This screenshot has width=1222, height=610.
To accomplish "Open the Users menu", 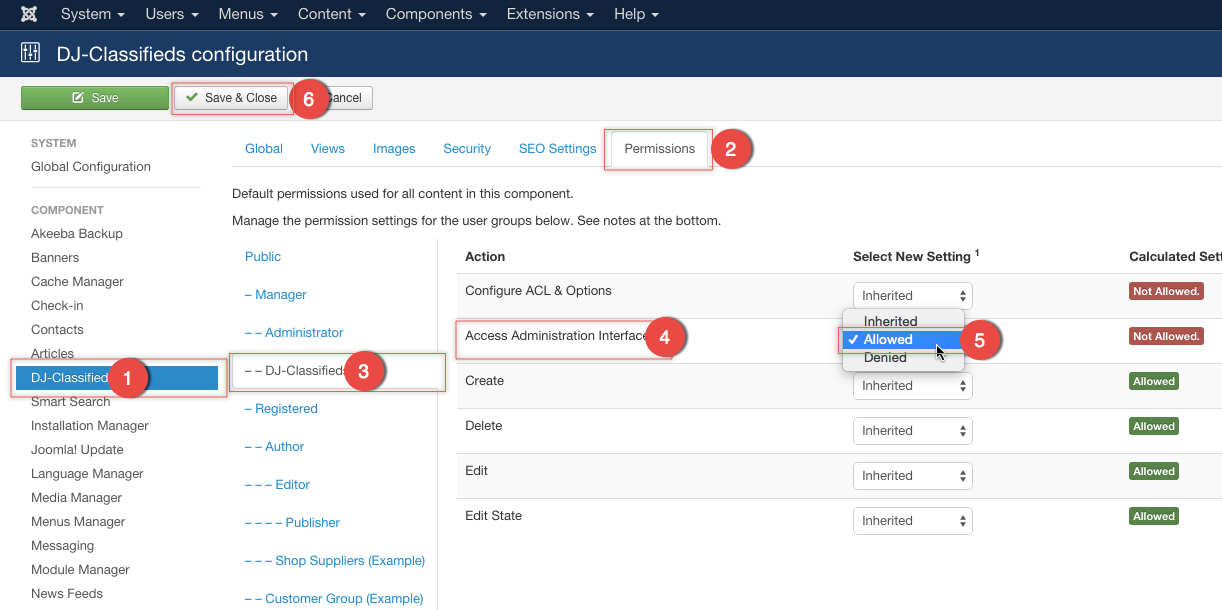I will 171,14.
